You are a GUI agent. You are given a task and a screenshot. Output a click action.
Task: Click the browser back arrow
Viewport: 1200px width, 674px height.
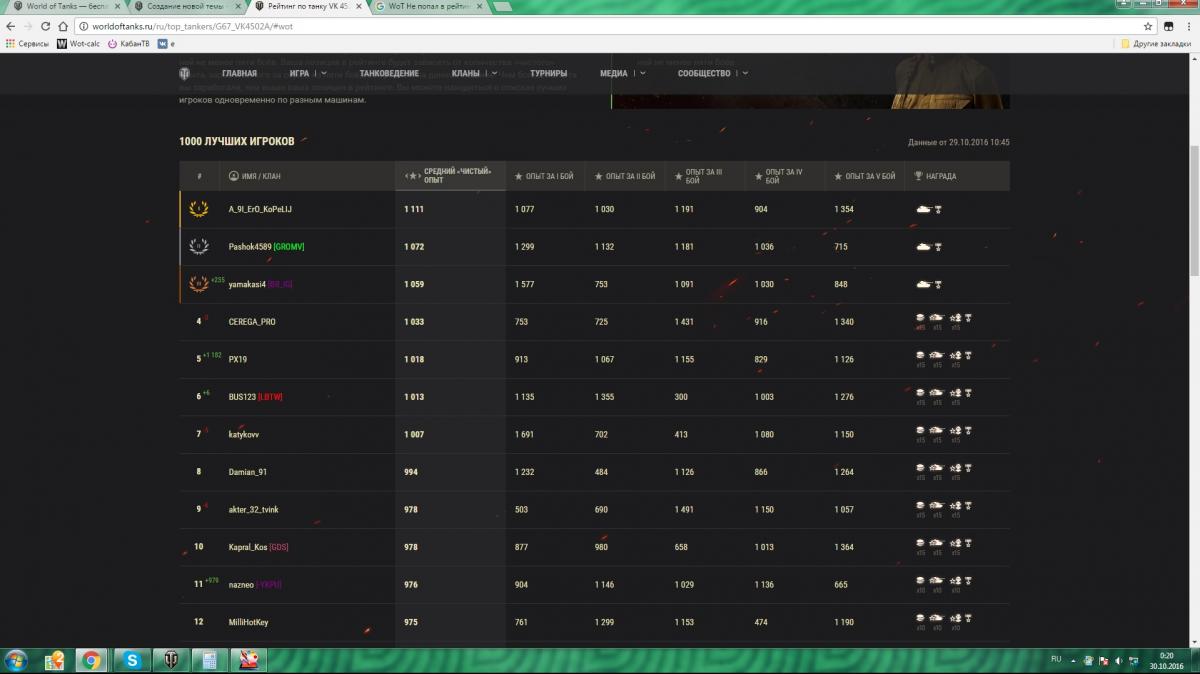pyautogui.click(x=11, y=27)
